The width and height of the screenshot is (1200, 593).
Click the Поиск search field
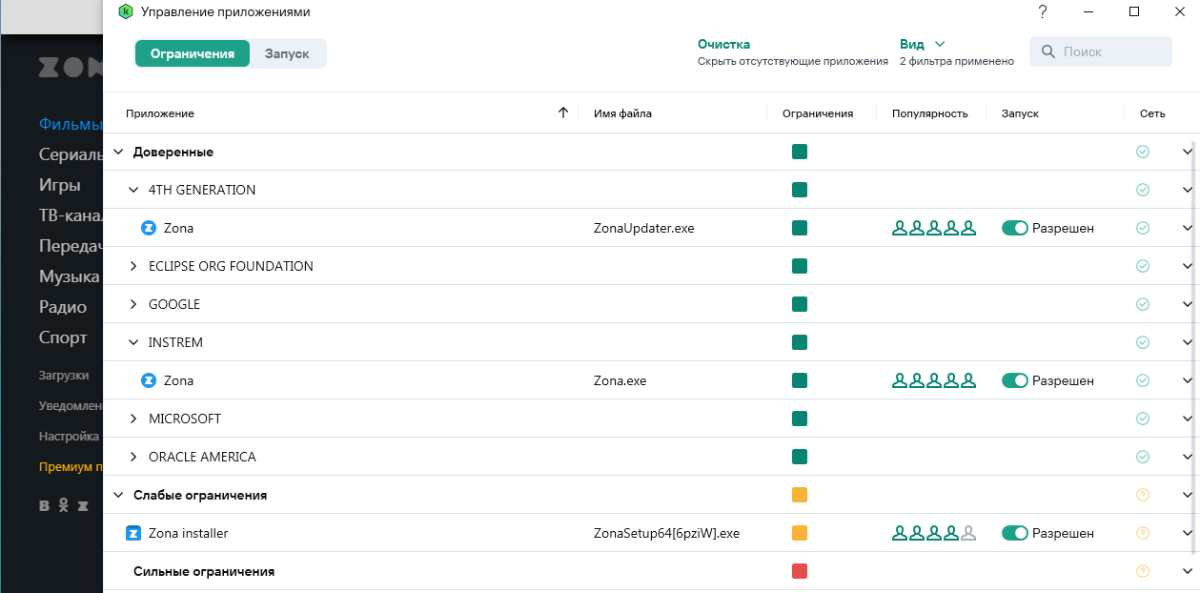point(1100,52)
